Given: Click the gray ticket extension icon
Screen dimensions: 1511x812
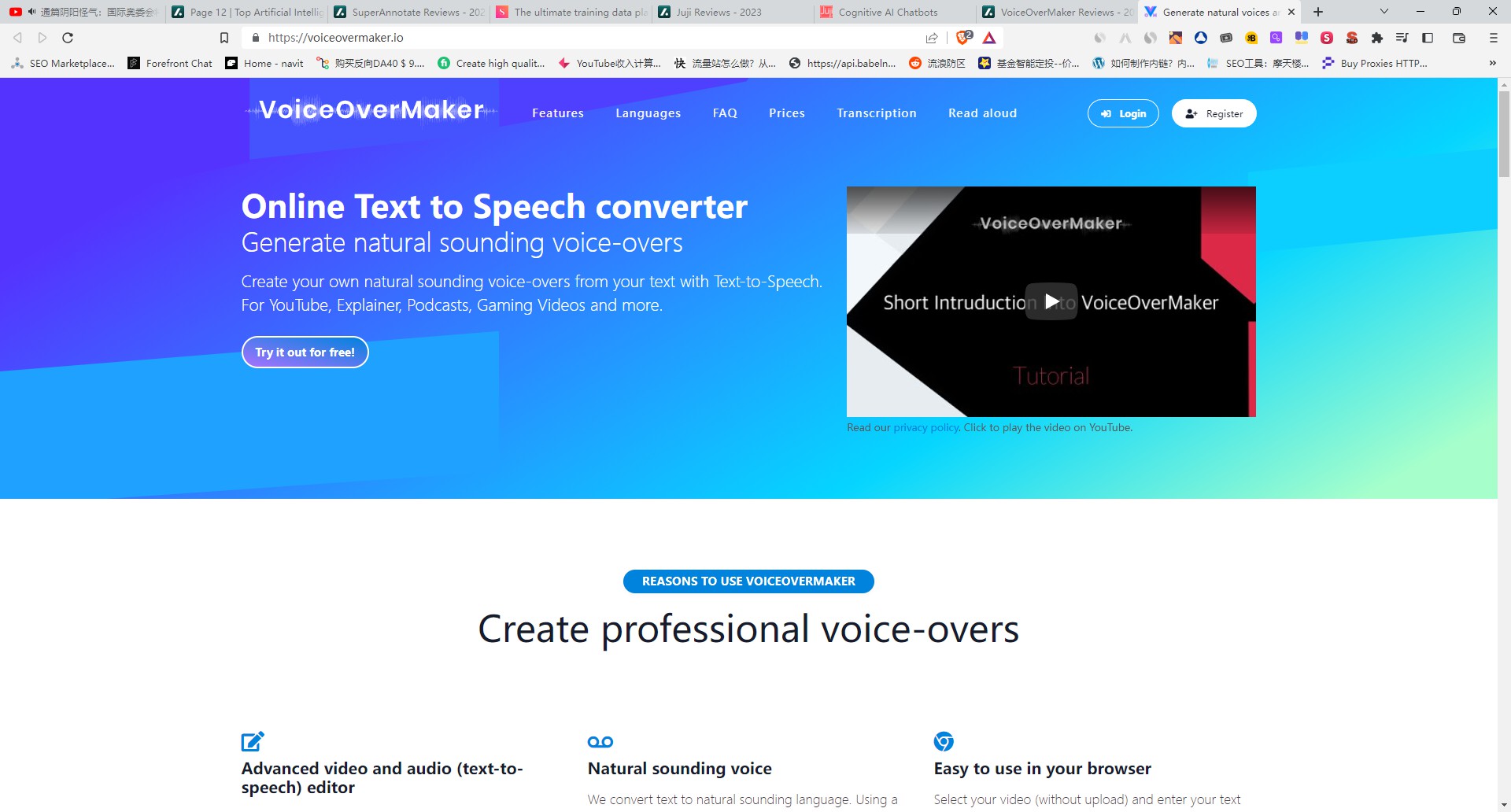Looking at the screenshot, I should pyautogui.click(x=1226, y=38).
